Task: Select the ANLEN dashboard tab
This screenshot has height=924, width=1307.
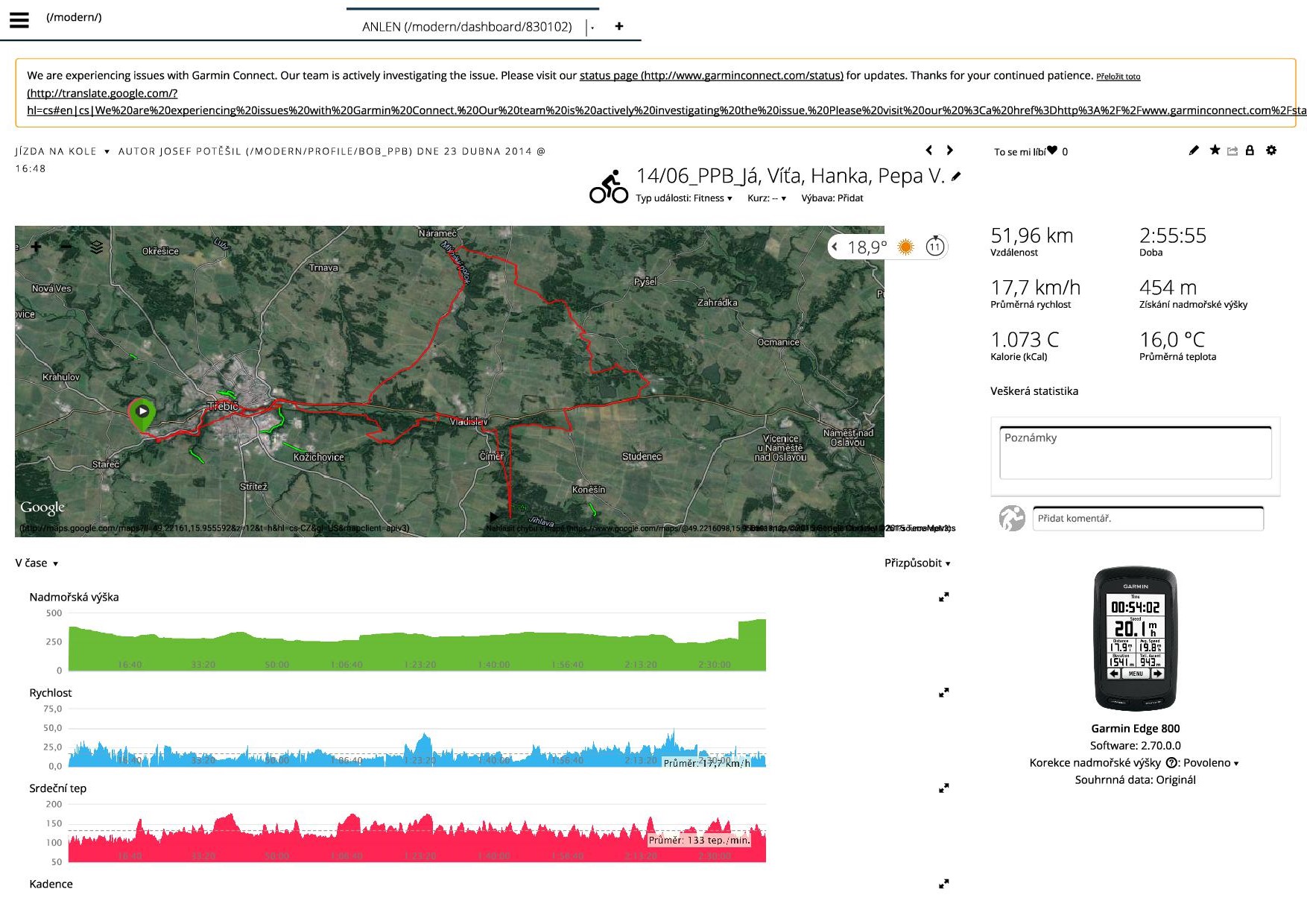Action: pos(467,27)
